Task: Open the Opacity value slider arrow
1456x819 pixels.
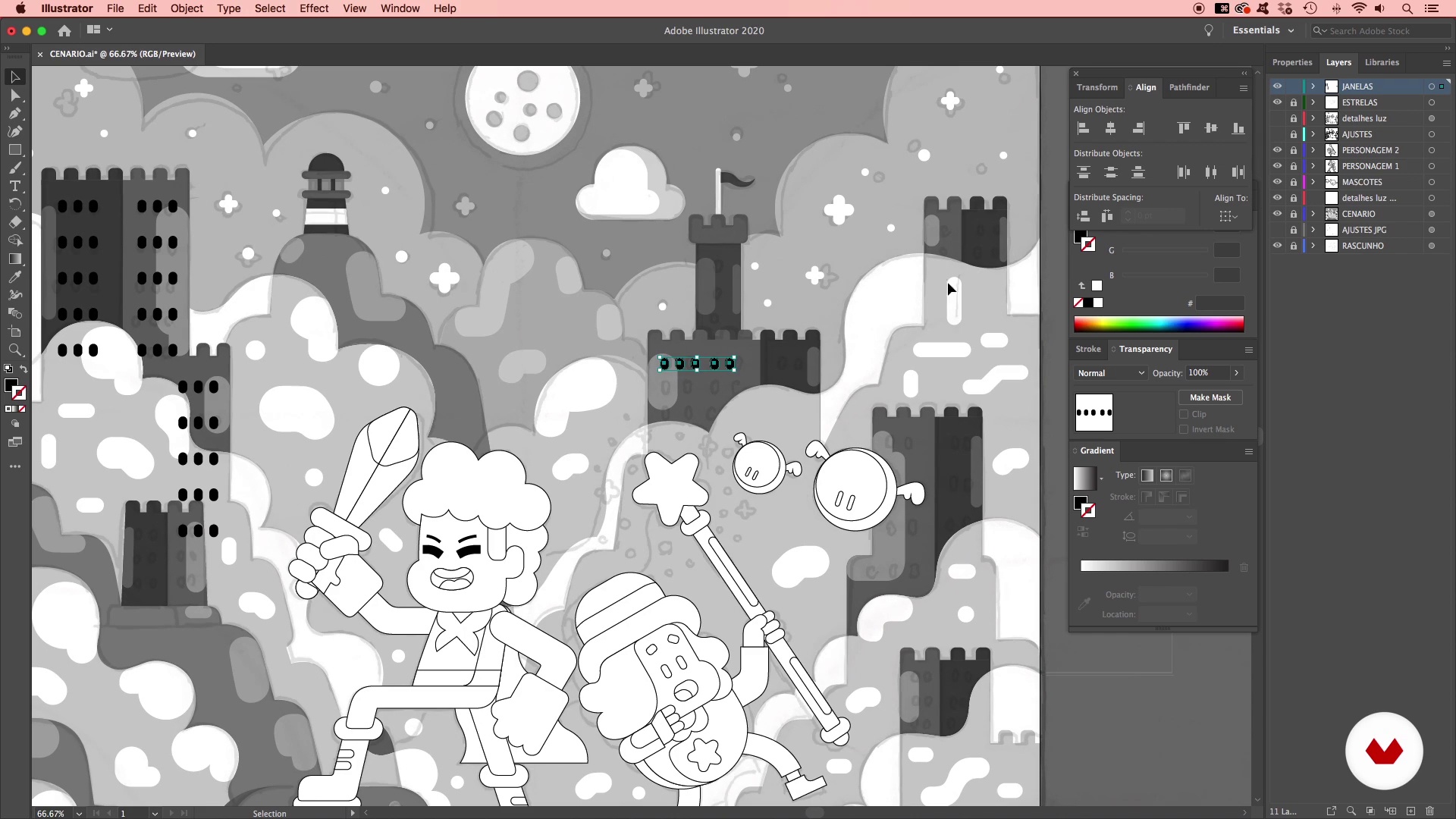Action: (1236, 373)
